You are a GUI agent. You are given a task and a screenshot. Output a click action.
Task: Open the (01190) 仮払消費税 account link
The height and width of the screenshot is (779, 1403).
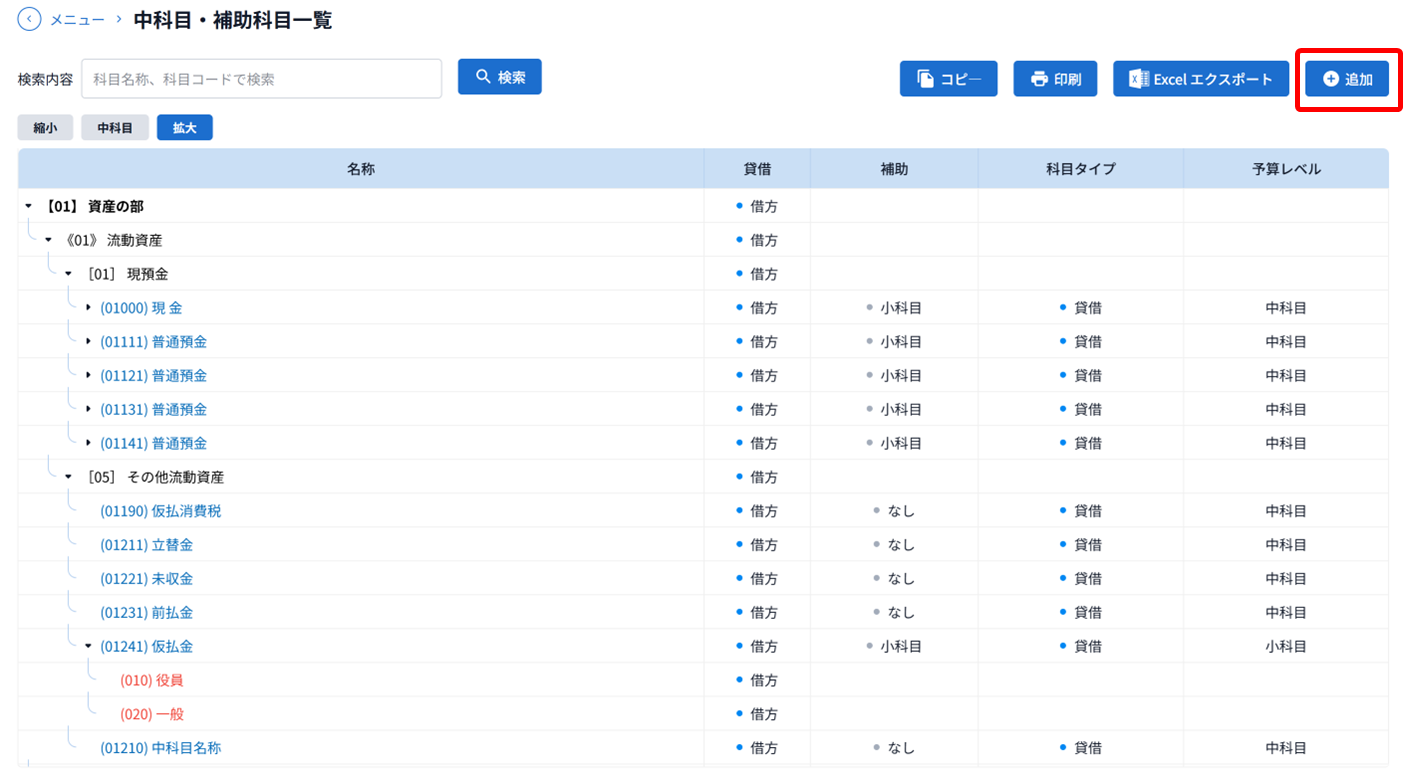(161, 511)
